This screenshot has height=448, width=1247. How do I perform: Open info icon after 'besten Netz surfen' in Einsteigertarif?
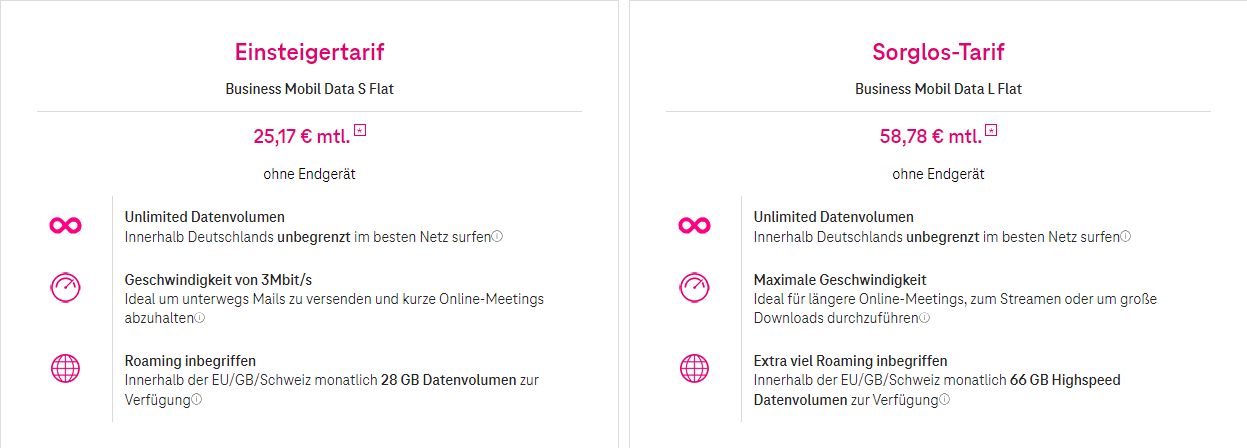click(497, 237)
